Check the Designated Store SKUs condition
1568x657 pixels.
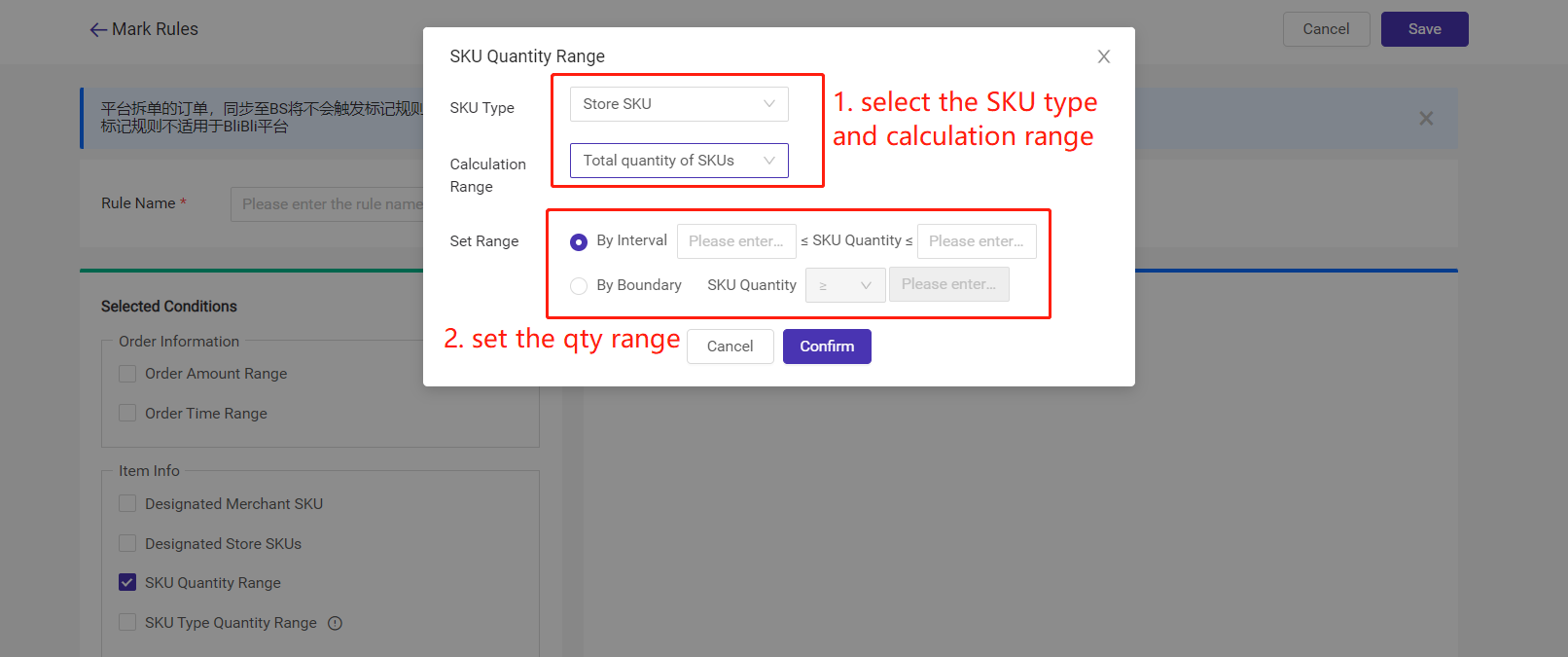click(x=127, y=544)
